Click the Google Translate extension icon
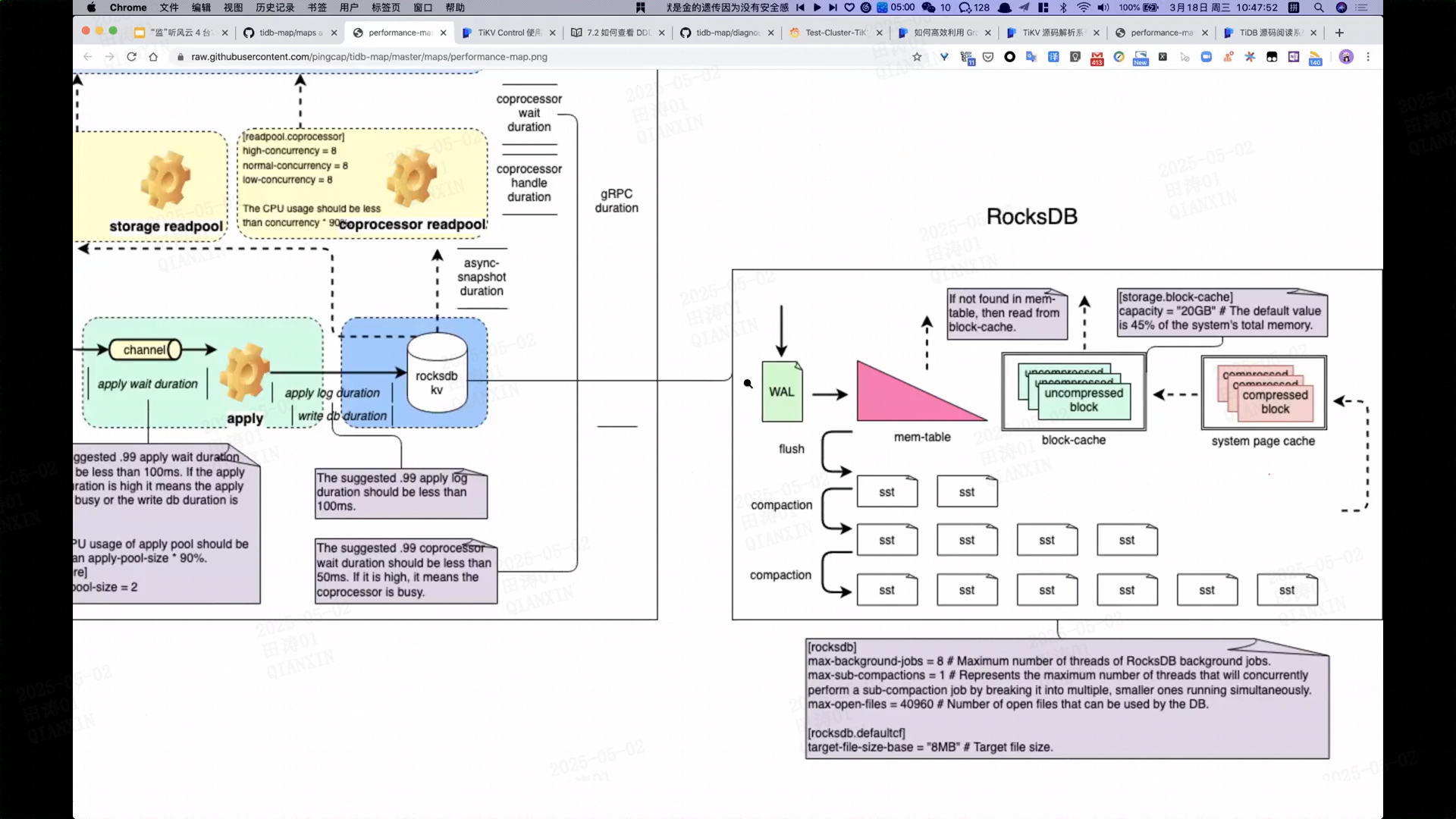The height and width of the screenshot is (819, 1456). 1031,57
